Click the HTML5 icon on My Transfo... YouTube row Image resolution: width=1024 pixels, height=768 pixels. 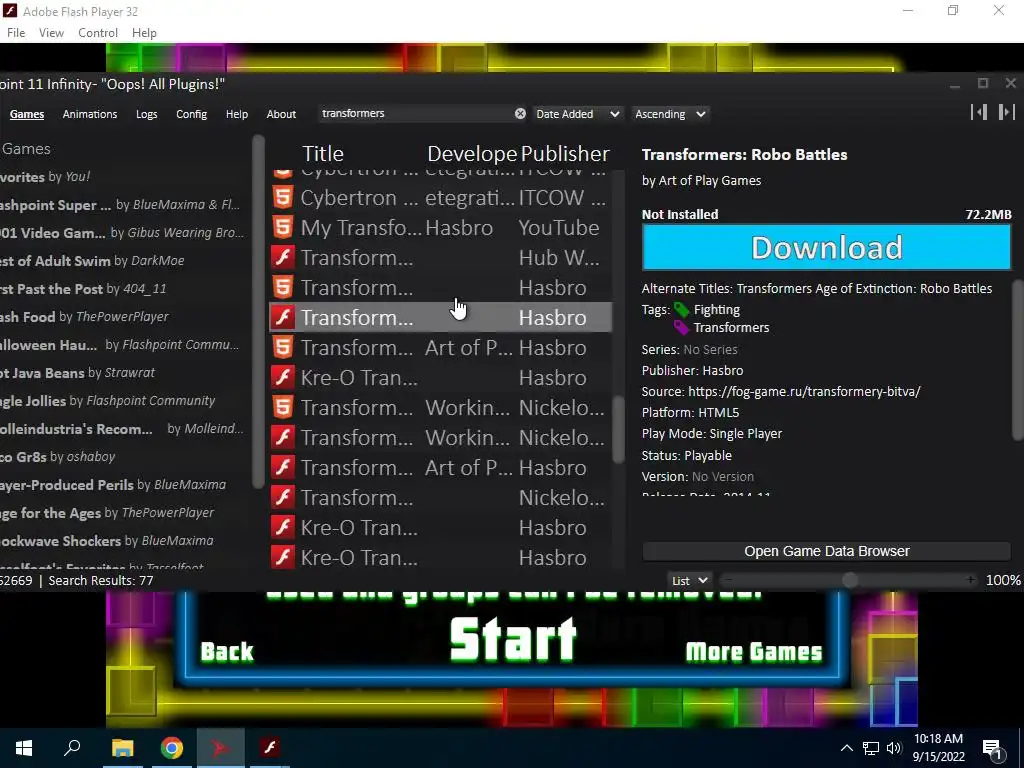pos(283,227)
